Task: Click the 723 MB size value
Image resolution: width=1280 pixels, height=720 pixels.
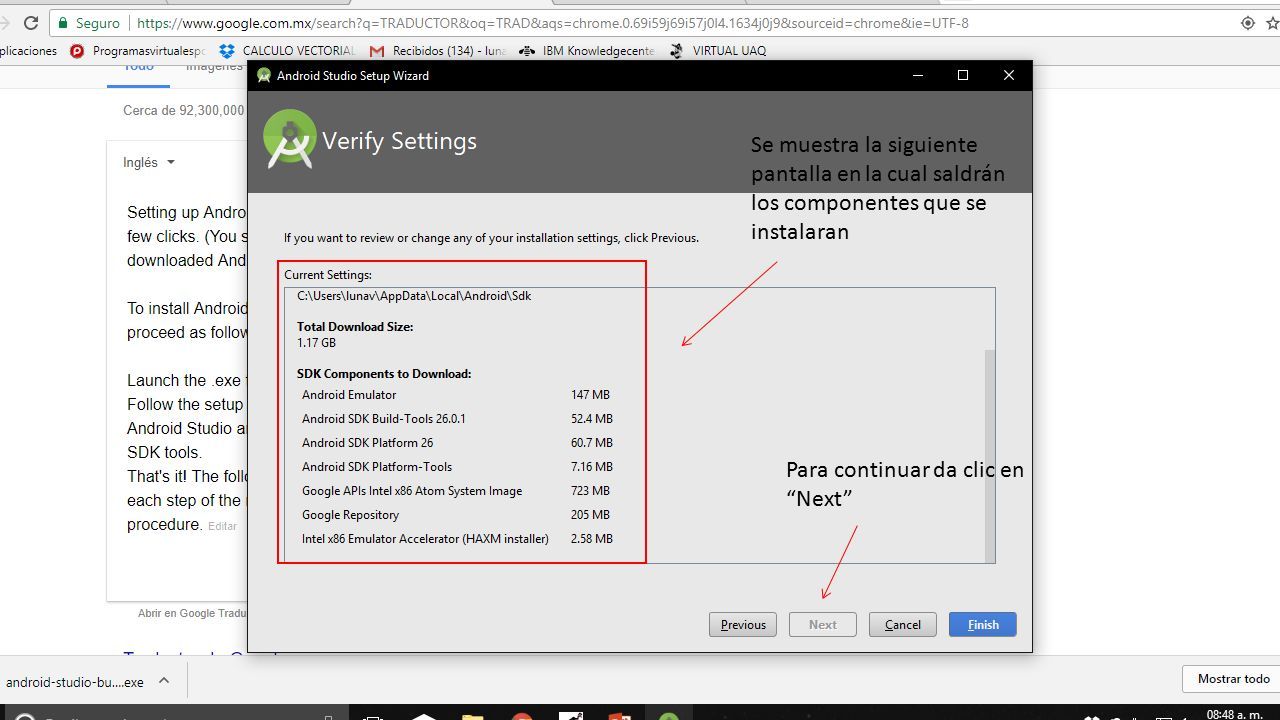Action: click(590, 491)
